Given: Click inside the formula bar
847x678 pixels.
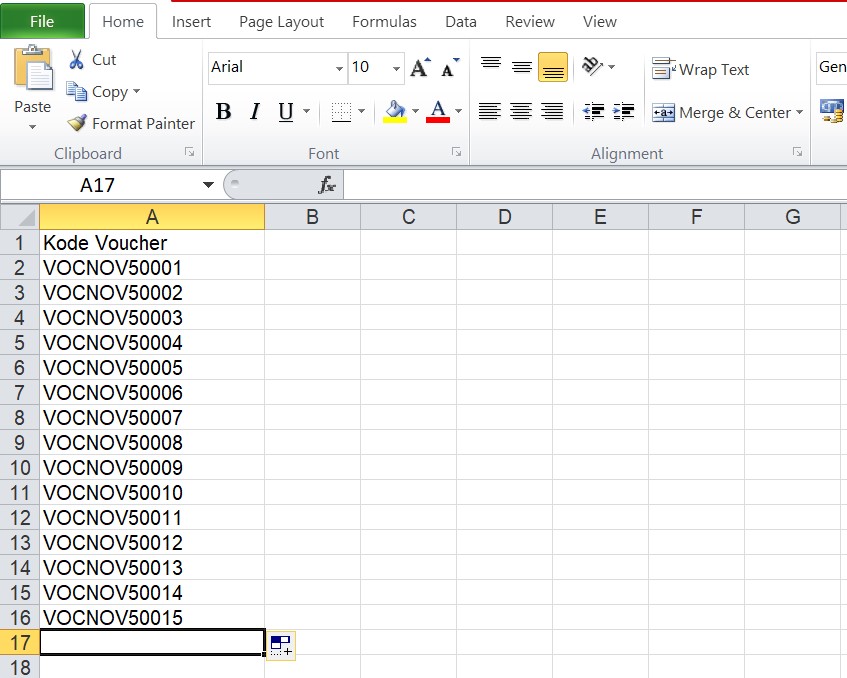Looking at the screenshot, I should (594, 185).
